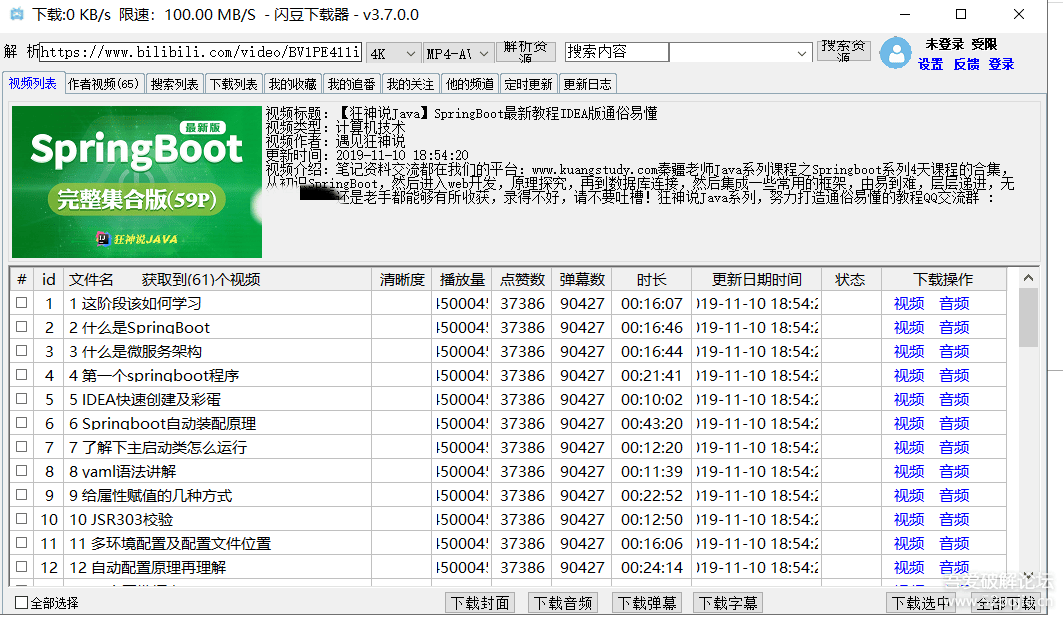Click the SpringBoot cover thumbnail
1063x618 pixels.
point(136,182)
